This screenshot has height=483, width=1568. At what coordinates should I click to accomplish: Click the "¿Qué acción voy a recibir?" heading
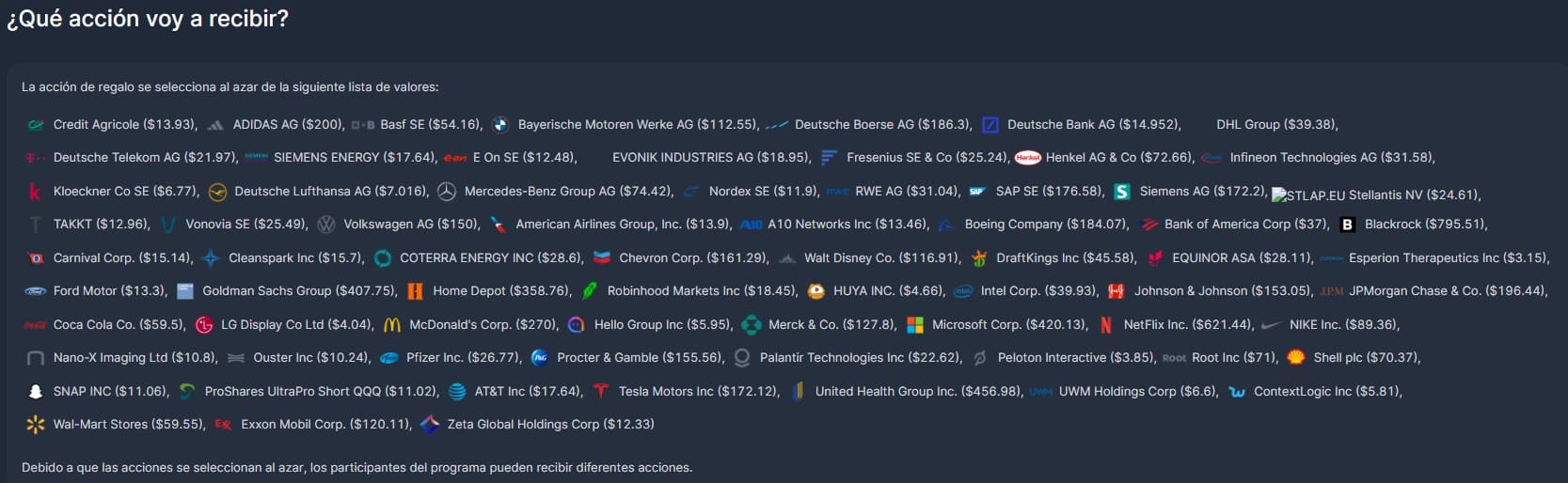pyautogui.click(x=148, y=19)
